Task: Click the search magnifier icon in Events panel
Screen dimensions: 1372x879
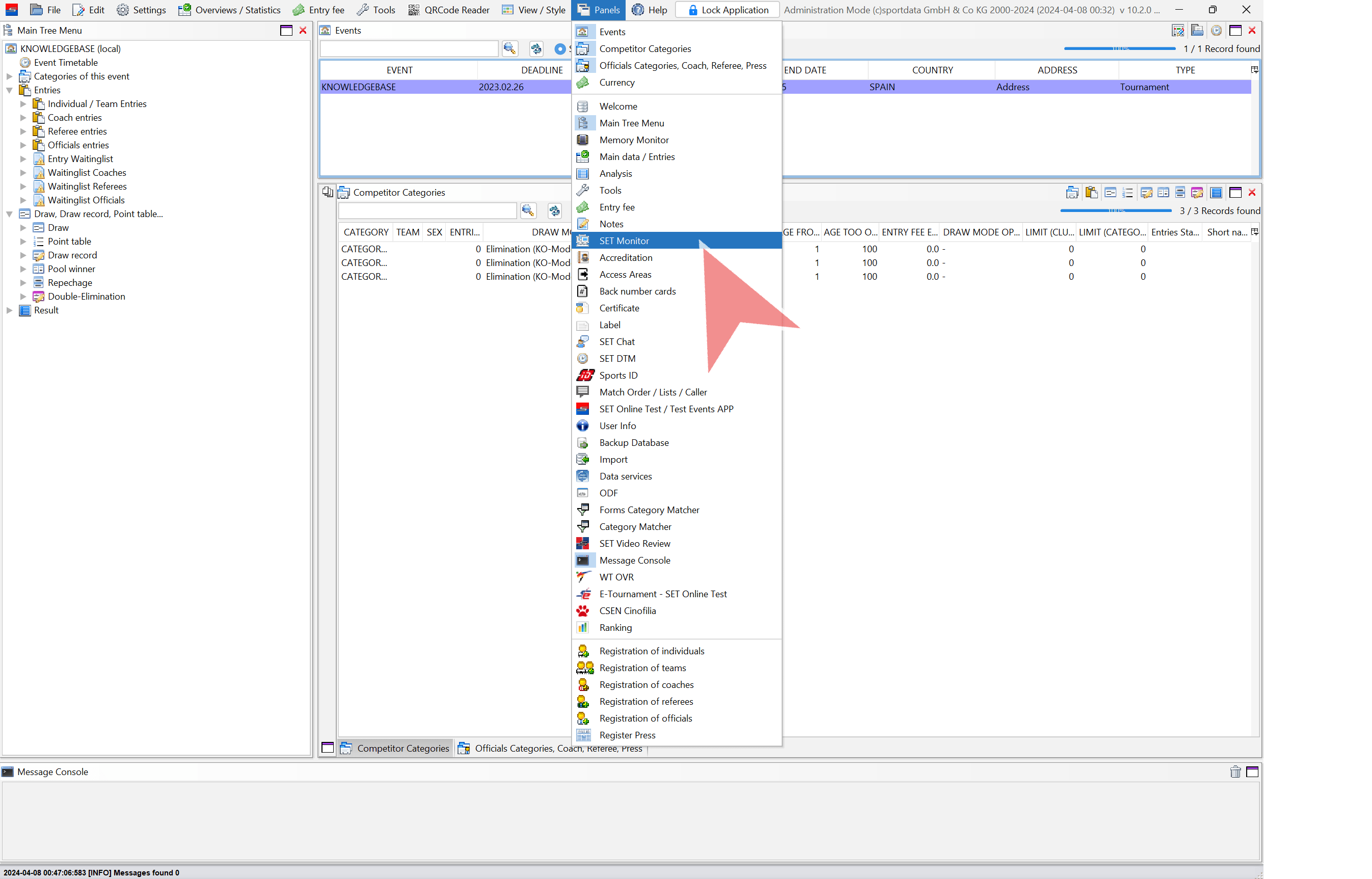Action: click(509, 49)
